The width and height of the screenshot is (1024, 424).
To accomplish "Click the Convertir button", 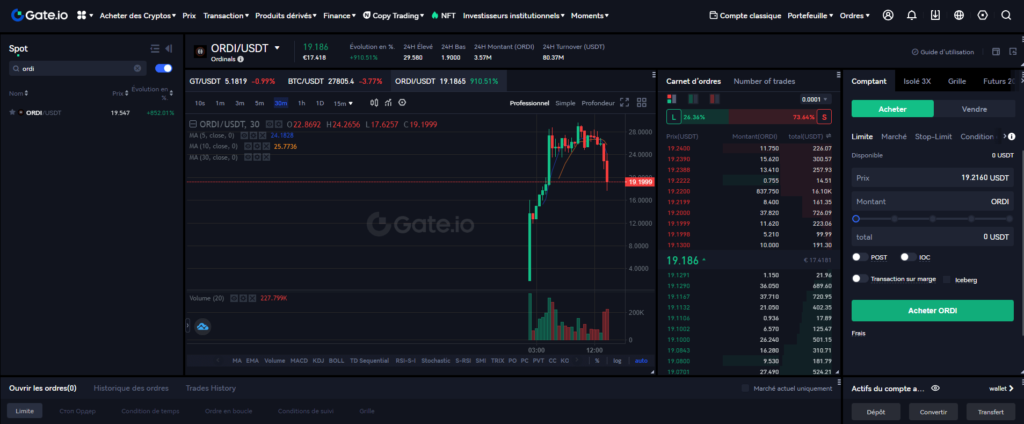I will click(933, 412).
